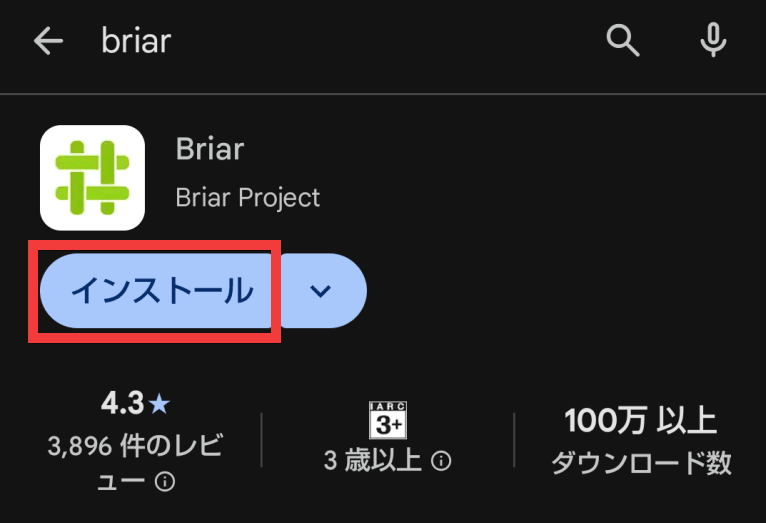Edit the "briar" search query text
The height and width of the screenshot is (523, 766).
pyautogui.click(x=136, y=41)
